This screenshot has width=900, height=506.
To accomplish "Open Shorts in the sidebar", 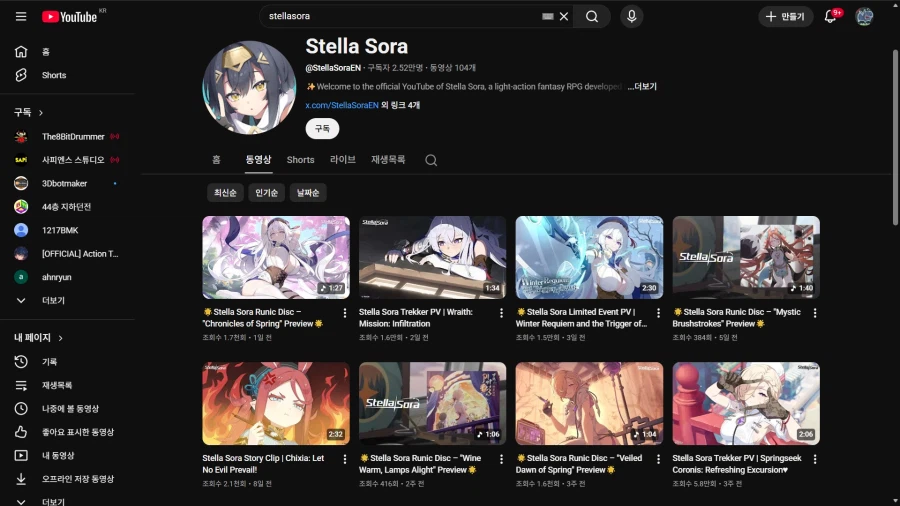I will coord(54,75).
